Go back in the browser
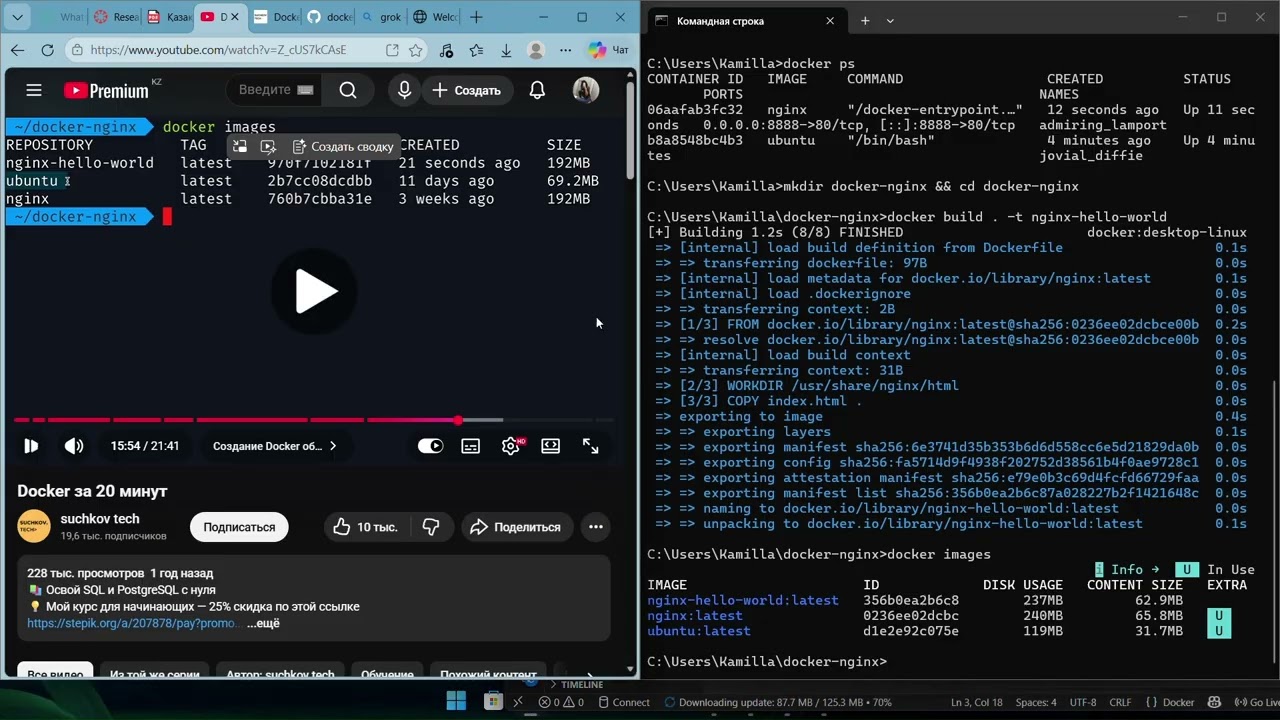This screenshot has height=720, width=1280. (18, 50)
